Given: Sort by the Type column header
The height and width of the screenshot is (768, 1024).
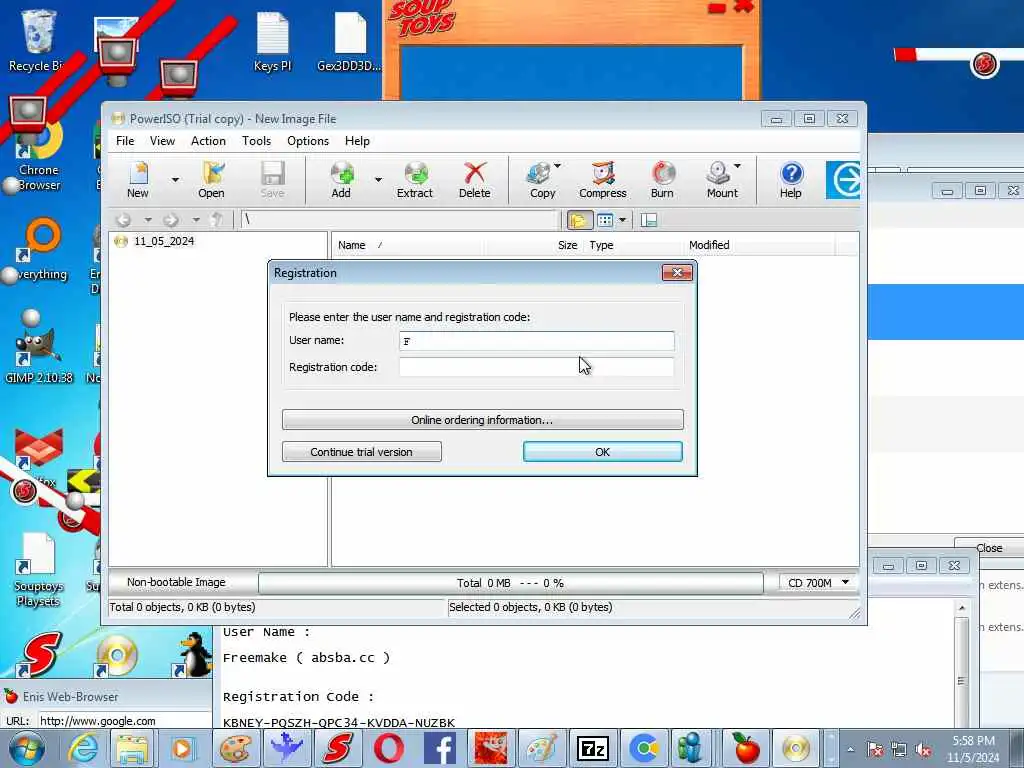Looking at the screenshot, I should coord(601,245).
